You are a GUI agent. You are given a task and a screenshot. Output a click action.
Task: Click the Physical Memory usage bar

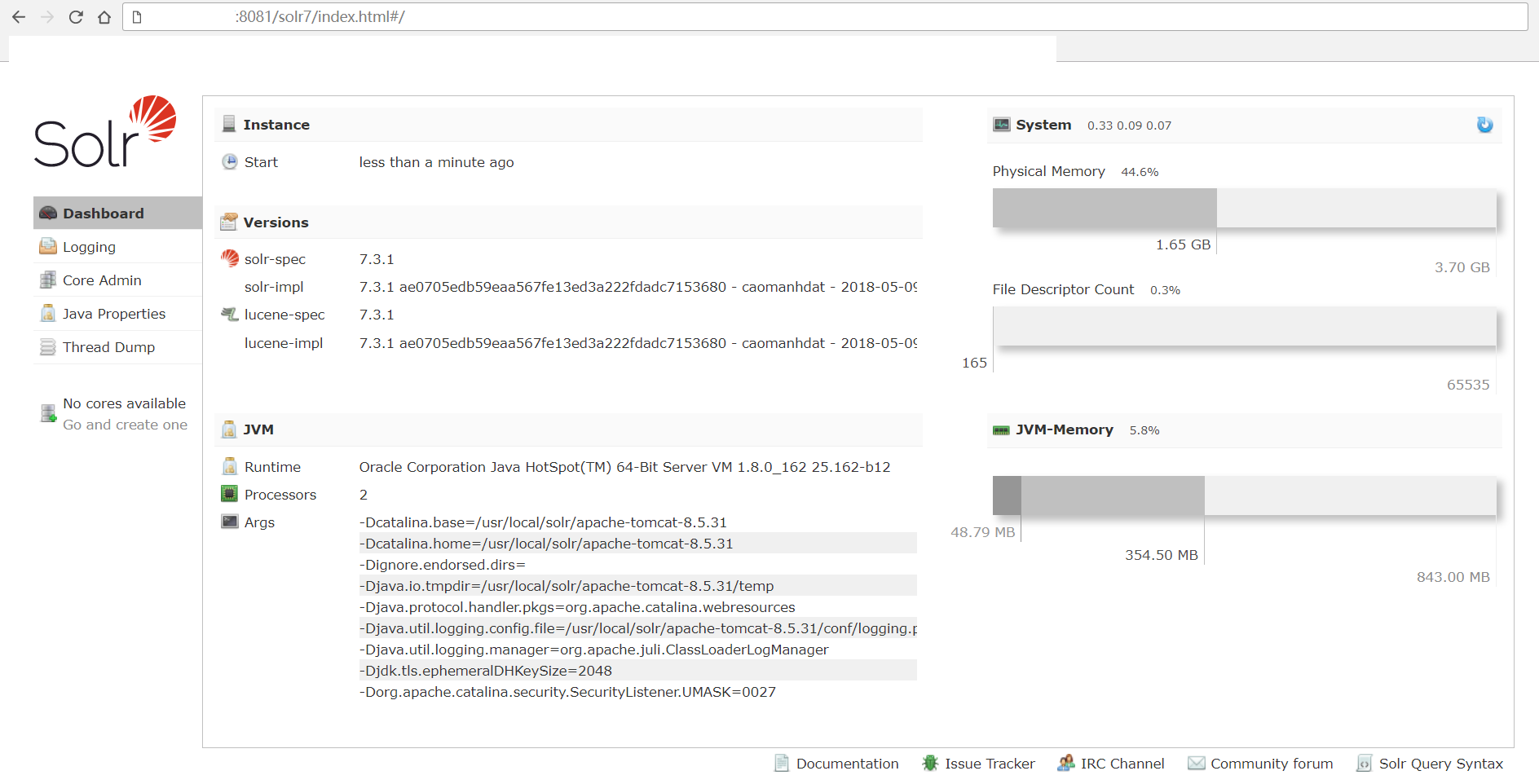click(x=1244, y=207)
